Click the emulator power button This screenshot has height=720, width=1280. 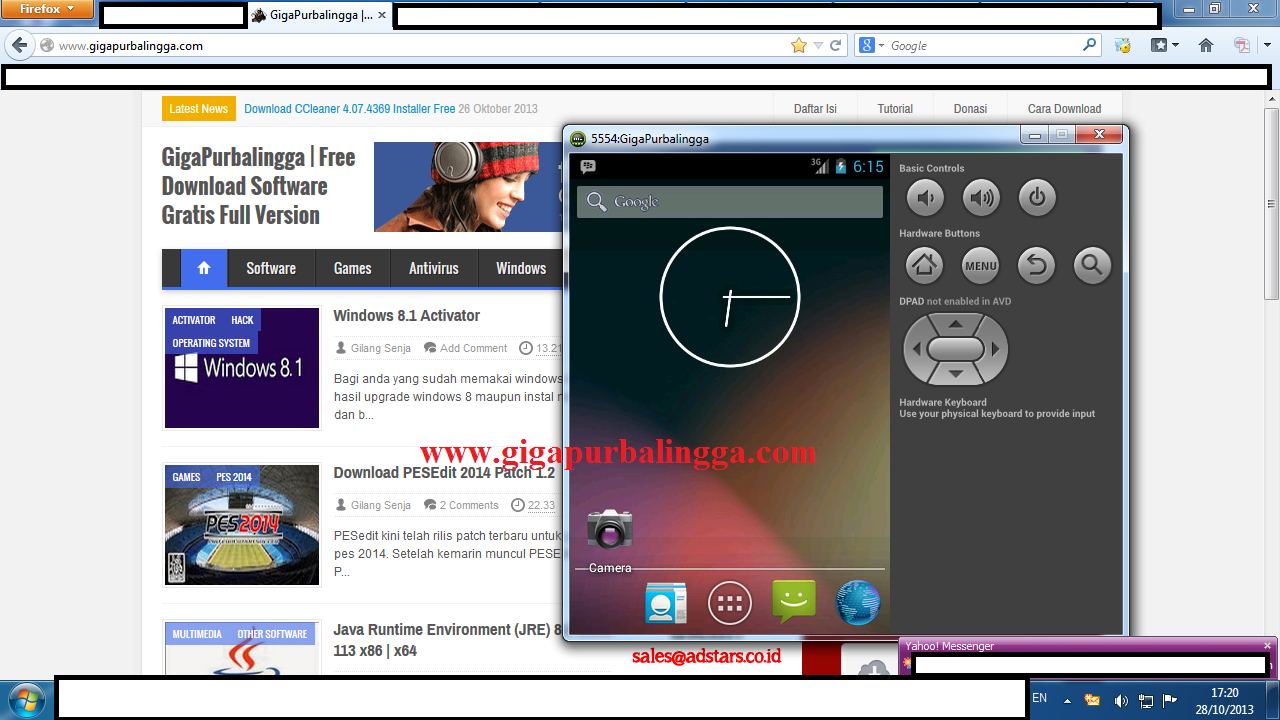[1037, 198]
